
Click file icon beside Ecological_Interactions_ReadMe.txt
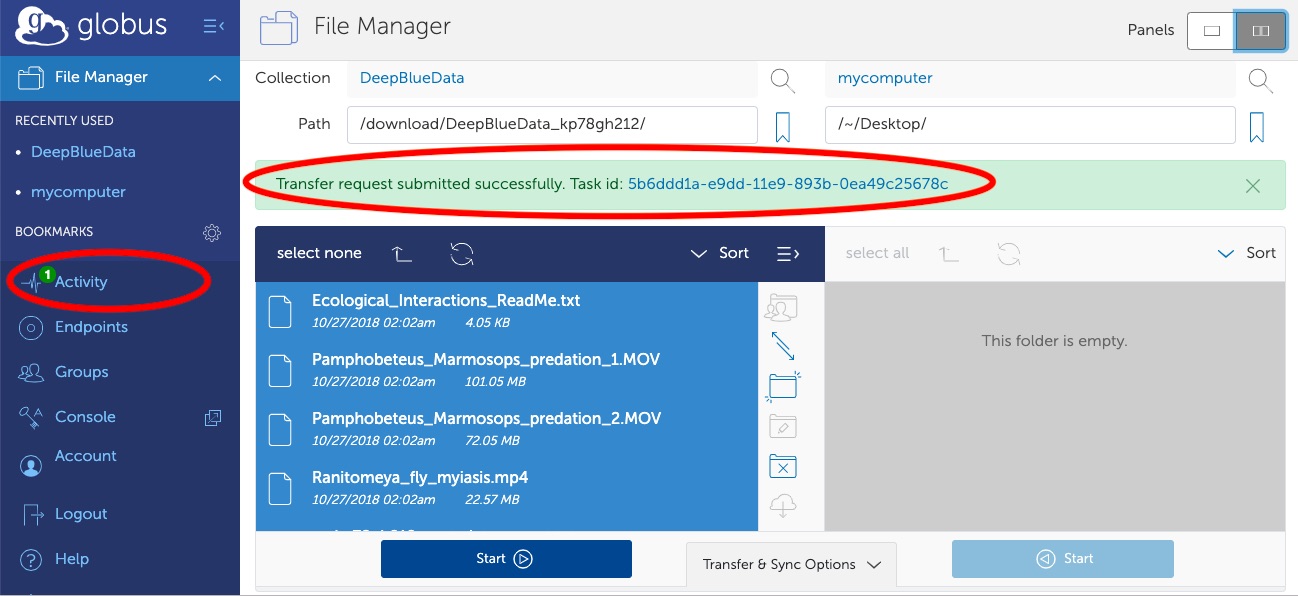pos(280,311)
